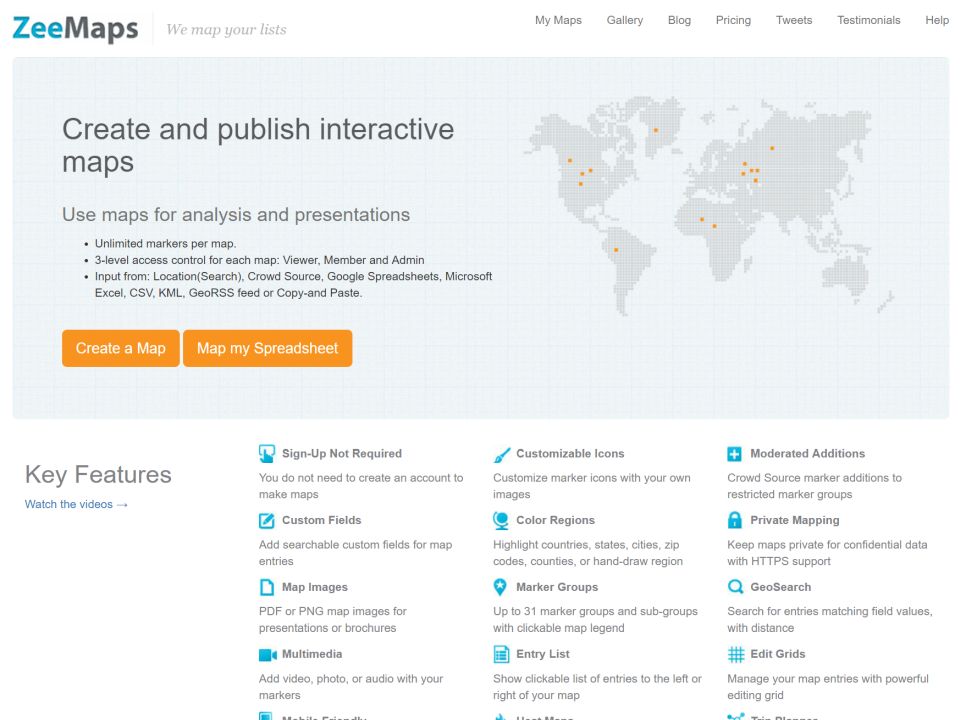Click 'Use maps for analysis and presentations'

pyautogui.click(x=236, y=215)
